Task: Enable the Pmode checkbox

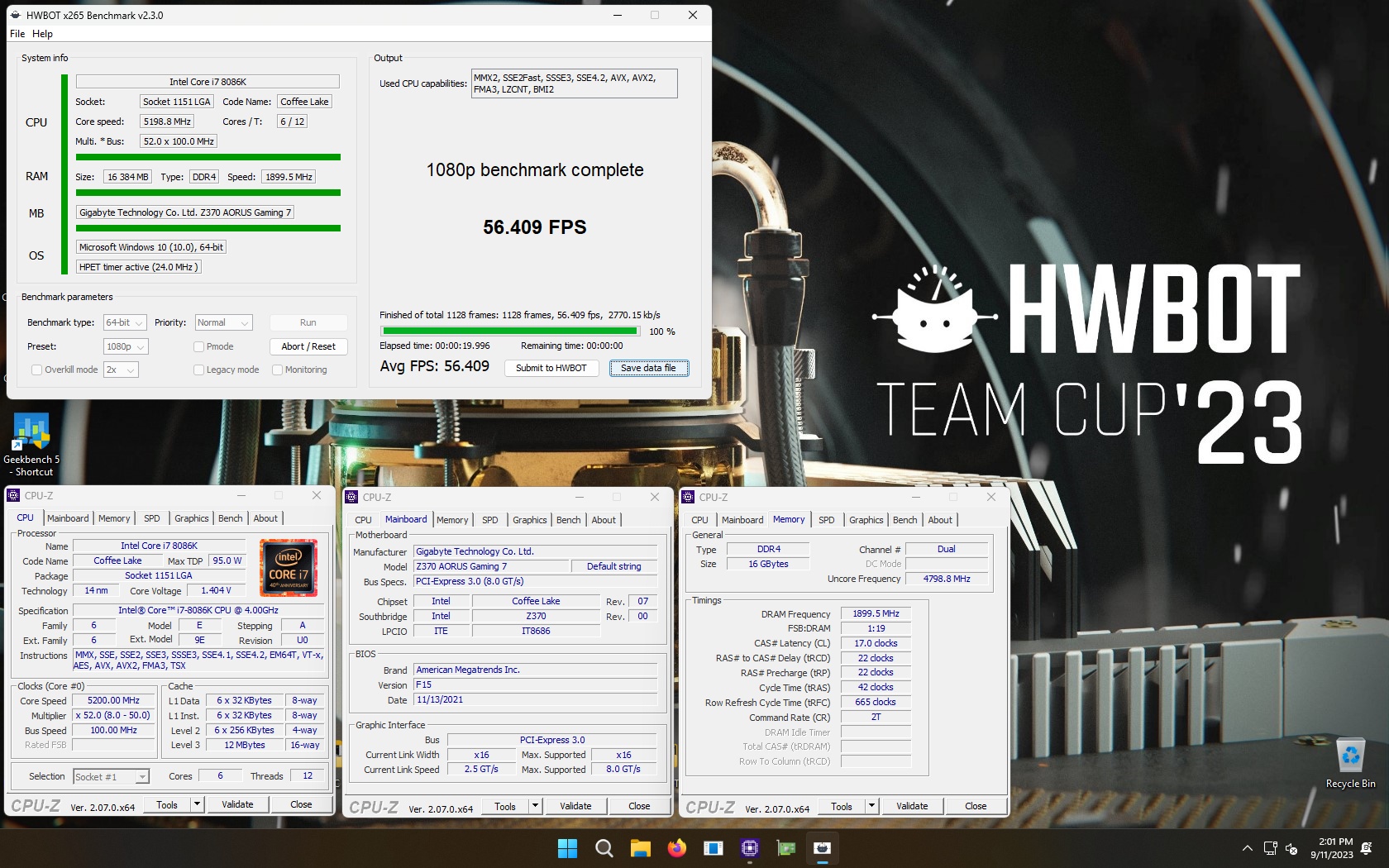Action: [x=199, y=346]
